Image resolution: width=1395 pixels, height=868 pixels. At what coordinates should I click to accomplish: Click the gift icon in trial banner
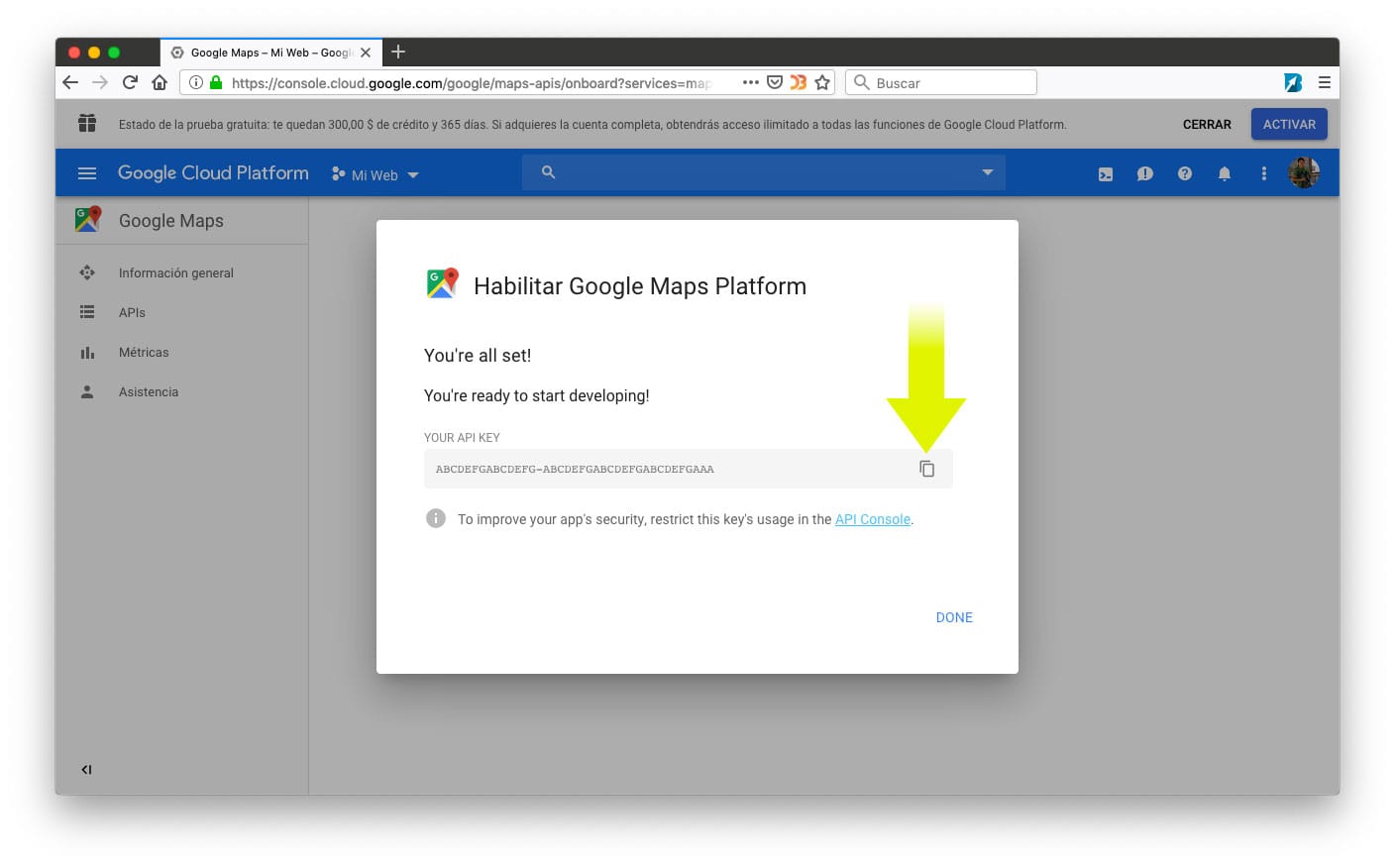coord(87,123)
